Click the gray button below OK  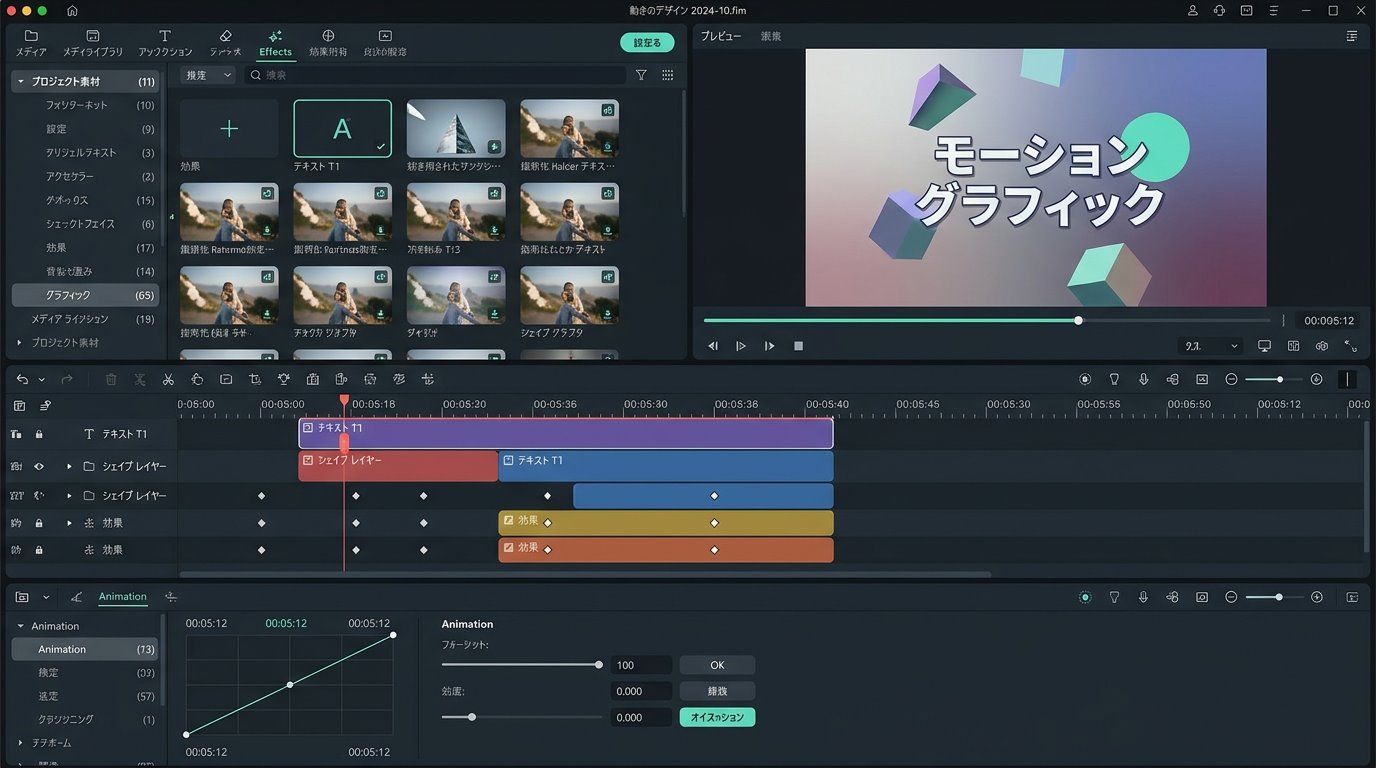[x=717, y=691]
